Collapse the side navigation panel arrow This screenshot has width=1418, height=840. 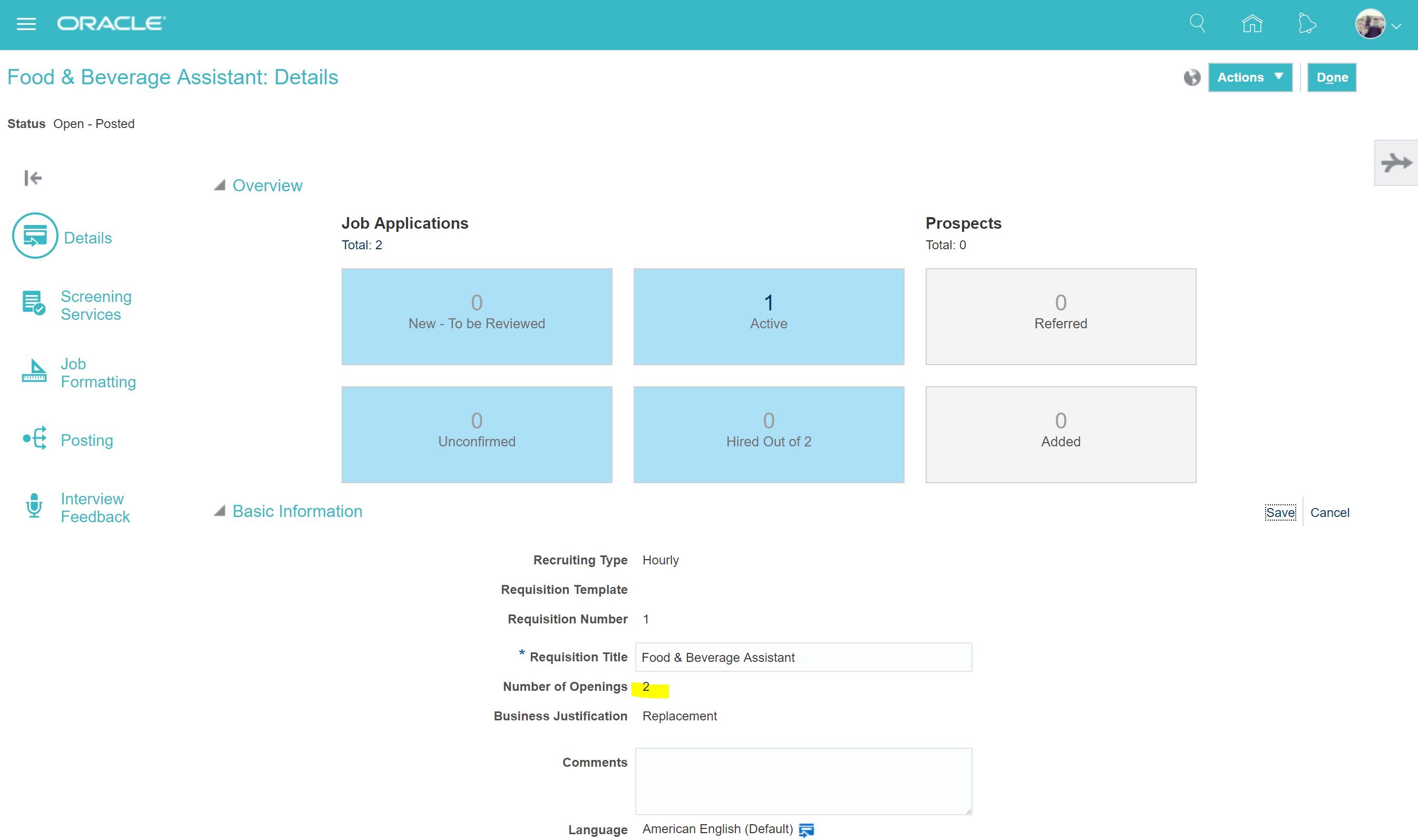click(33, 178)
